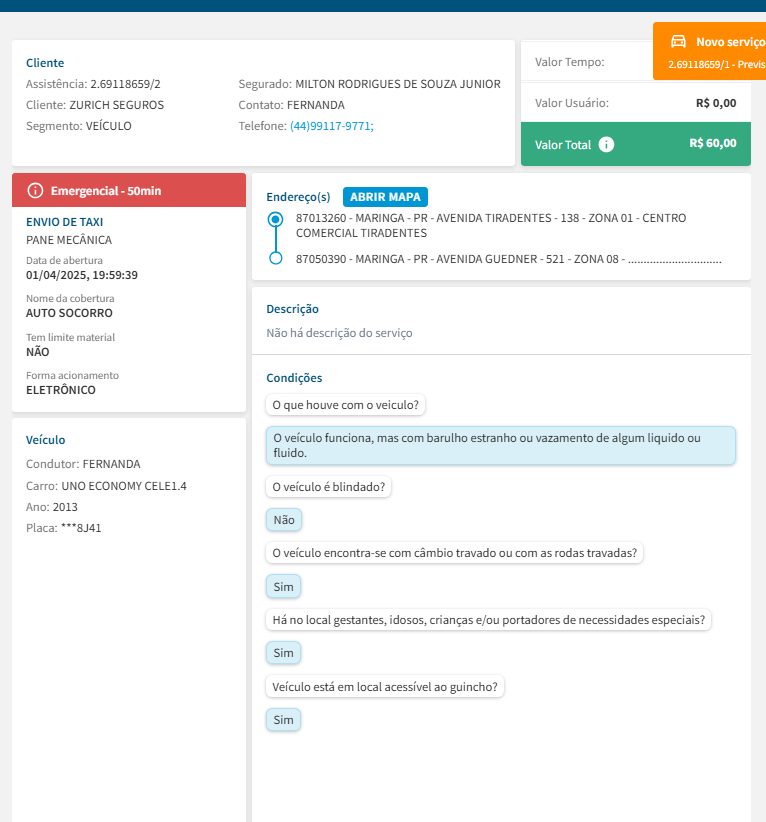This screenshot has width=766, height=822.
Task: Select the origin marker for Avenida Tiradentes
Action: pyautogui.click(x=276, y=219)
